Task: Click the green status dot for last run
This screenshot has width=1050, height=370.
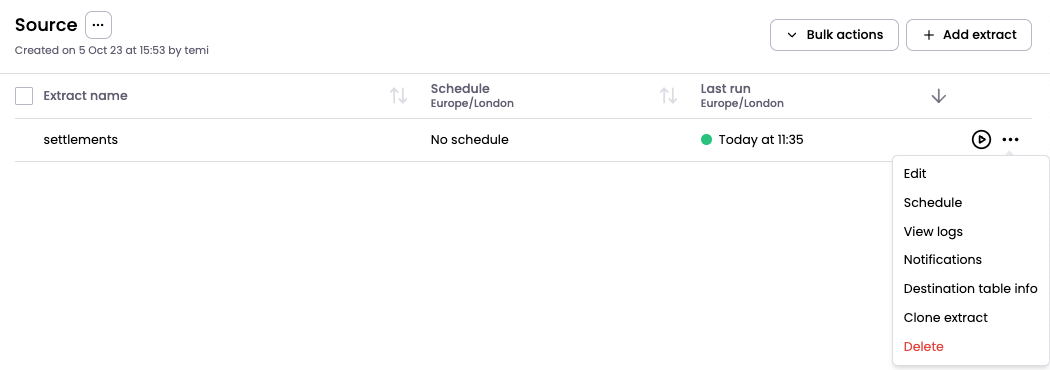Action: 706,140
